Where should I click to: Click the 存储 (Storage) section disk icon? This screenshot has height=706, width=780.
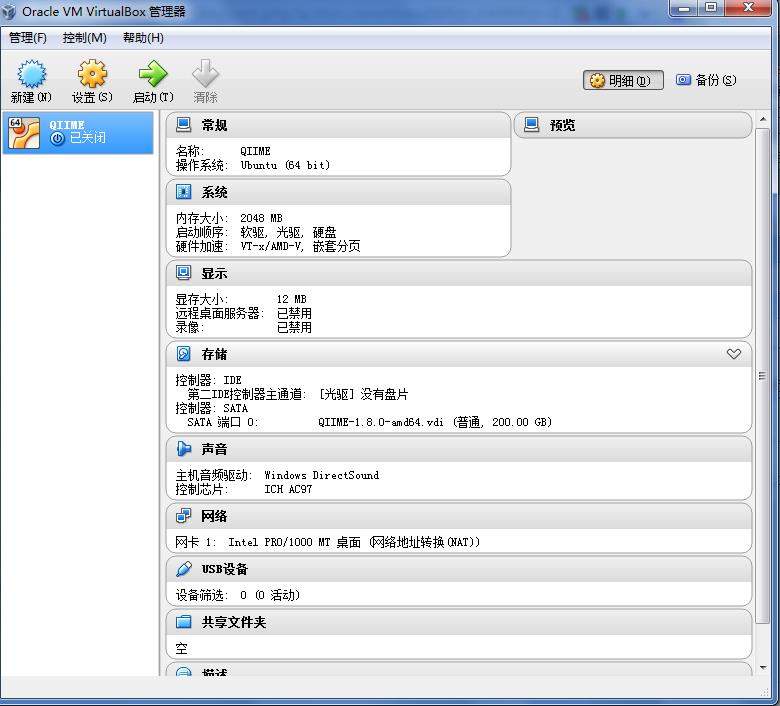point(184,354)
